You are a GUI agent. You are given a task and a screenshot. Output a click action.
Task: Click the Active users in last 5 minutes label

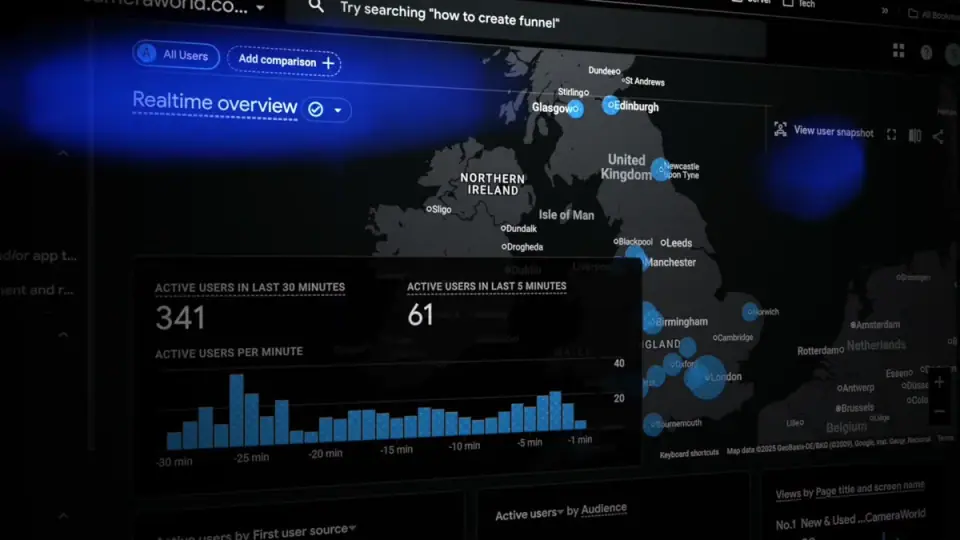tap(487, 286)
